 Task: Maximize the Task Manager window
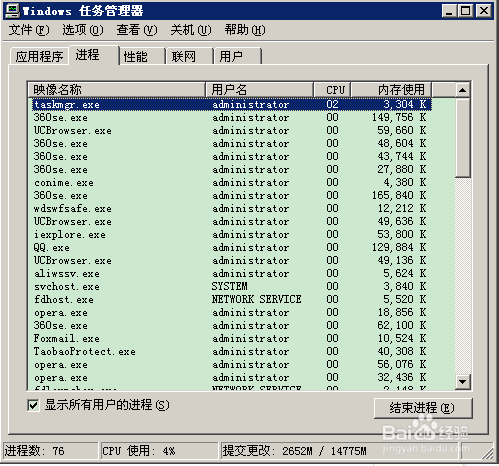(x=465, y=11)
